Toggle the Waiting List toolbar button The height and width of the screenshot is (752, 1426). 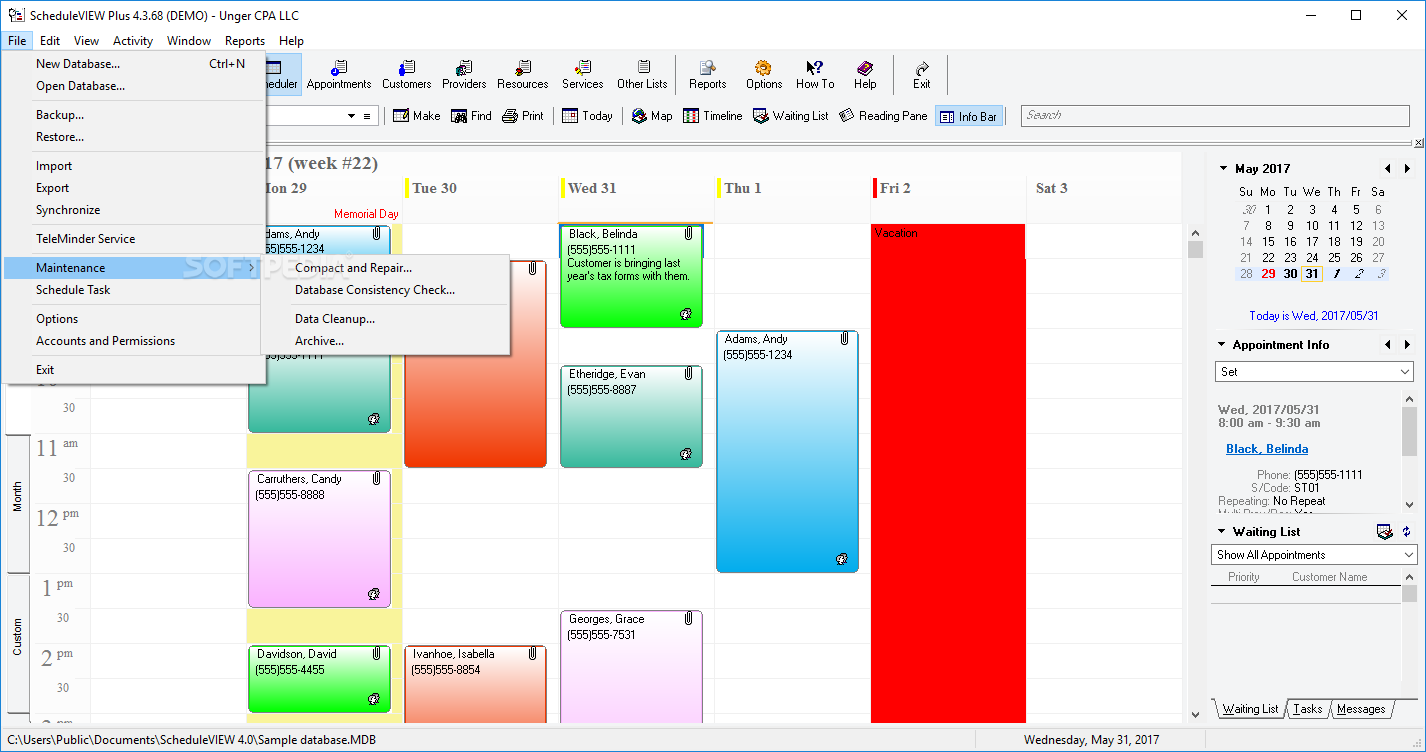[789, 116]
